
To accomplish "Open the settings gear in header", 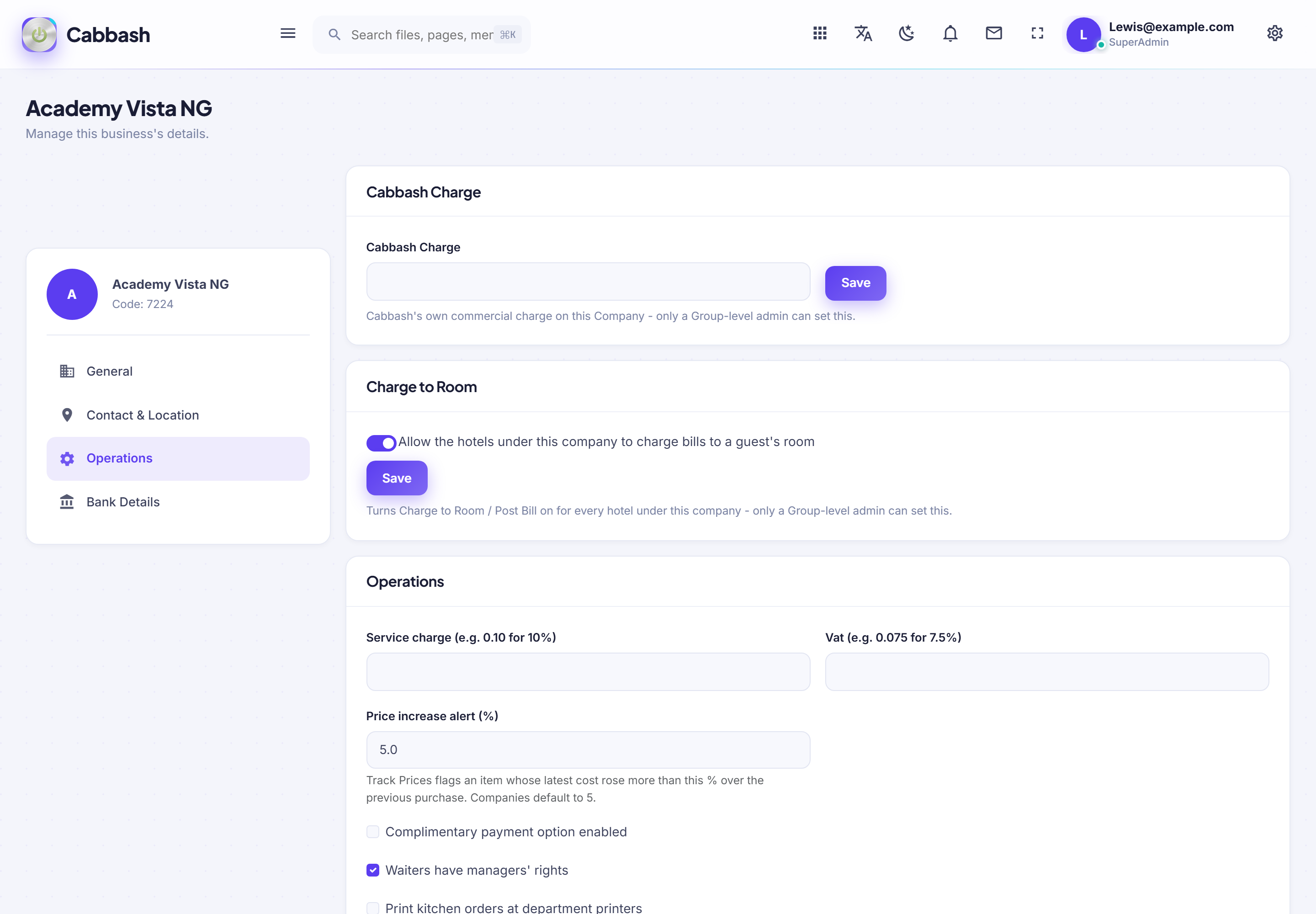I will pyautogui.click(x=1274, y=34).
